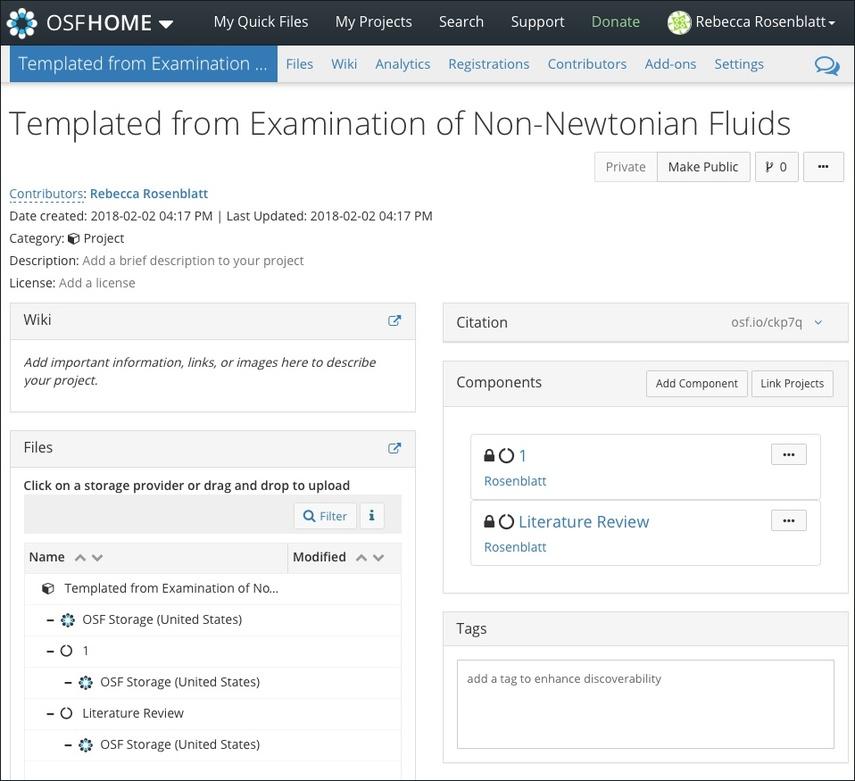Click Rosenblatt under Literature Review
Screen dimensions: 855x781
[x=515, y=547]
